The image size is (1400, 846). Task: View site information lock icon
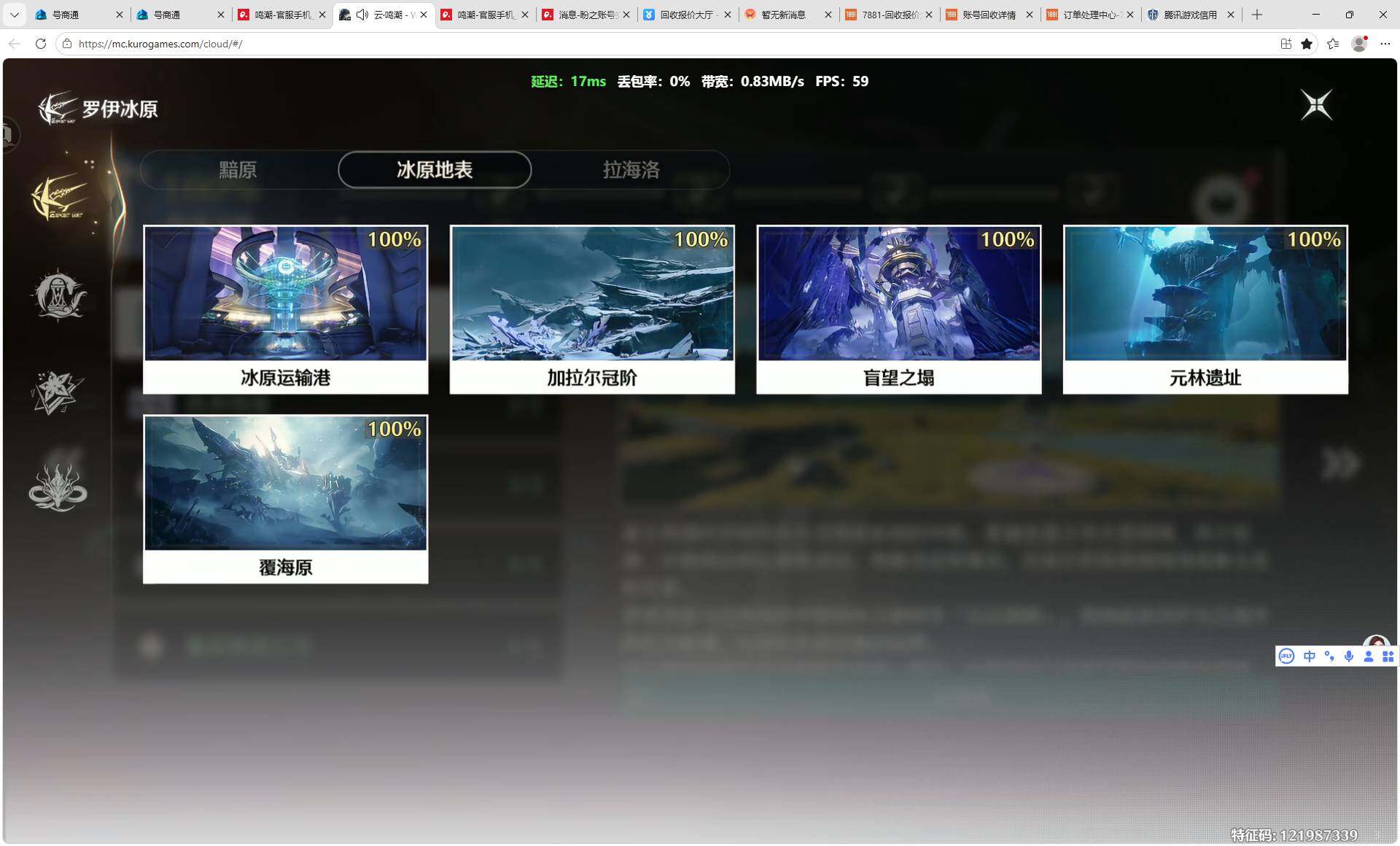click(x=67, y=44)
